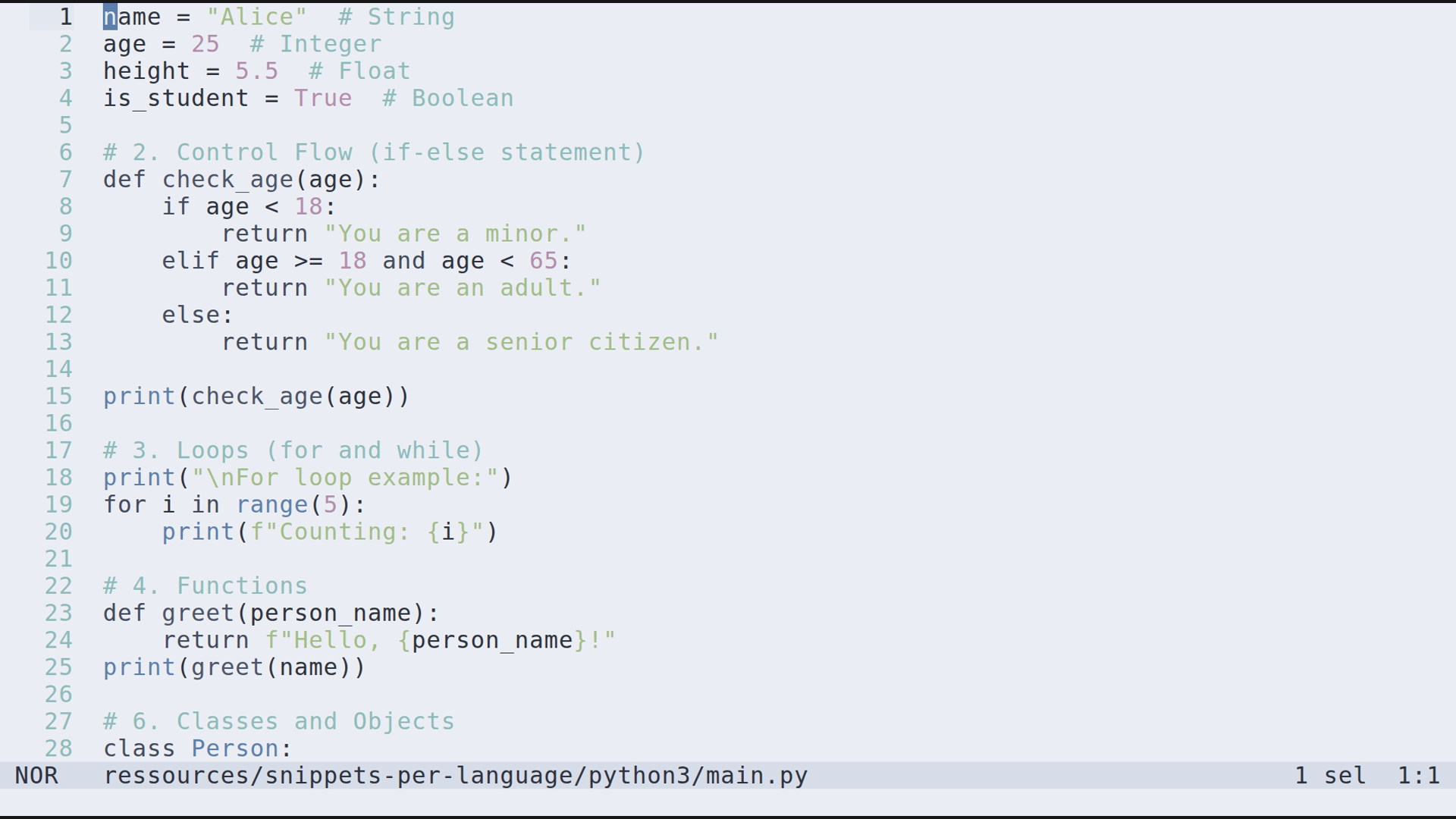Click the number 65 in the elif condition
The height and width of the screenshot is (819, 1456).
544,260
